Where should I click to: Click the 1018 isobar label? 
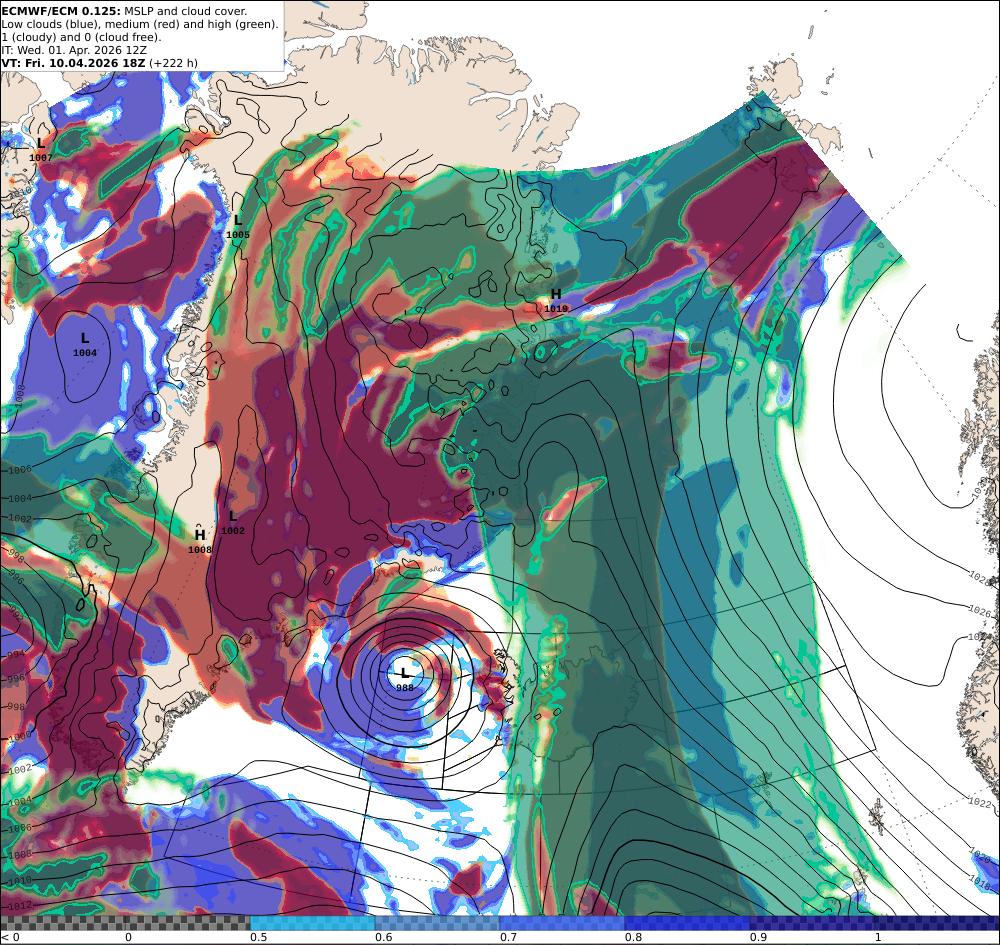980,881
